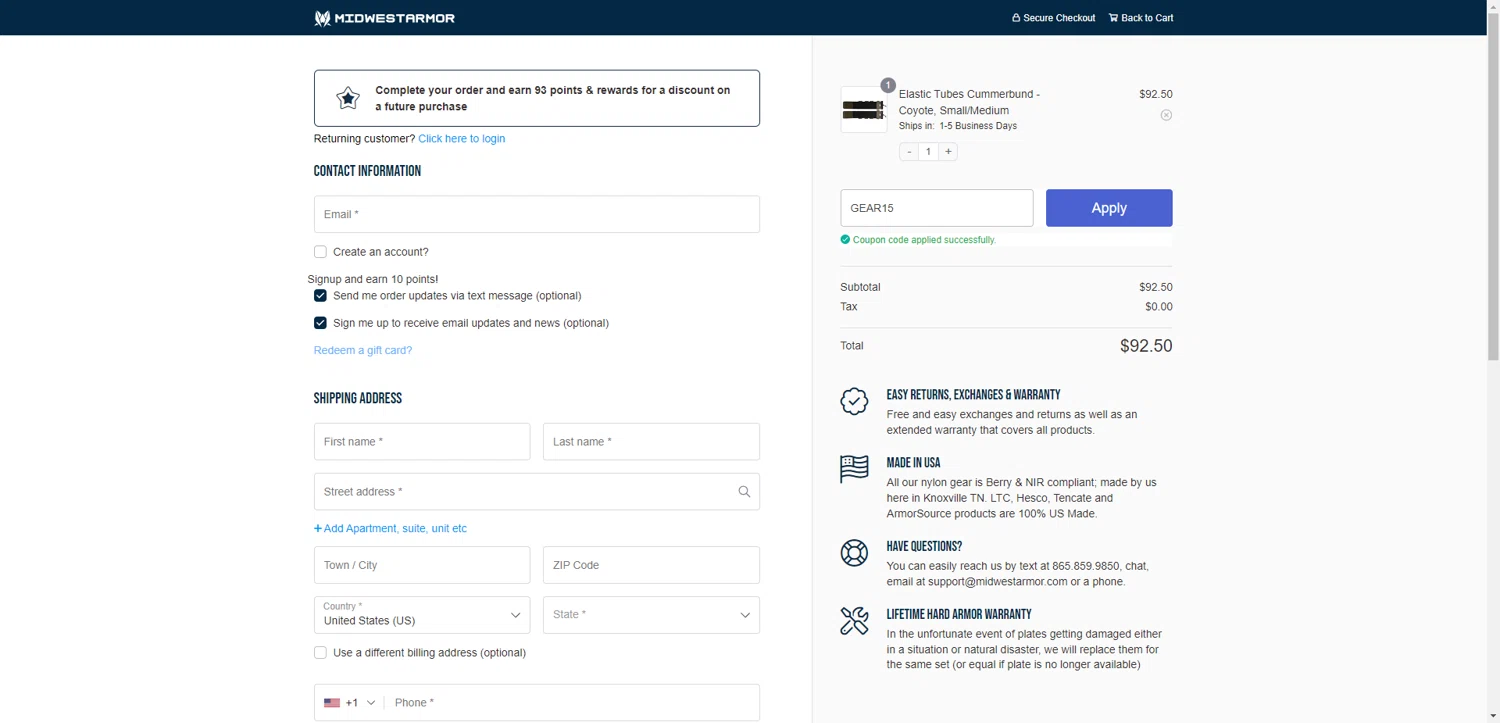Click the Contact Information heading
This screenshot has width=1500, height=723.
tap(367, 171)
